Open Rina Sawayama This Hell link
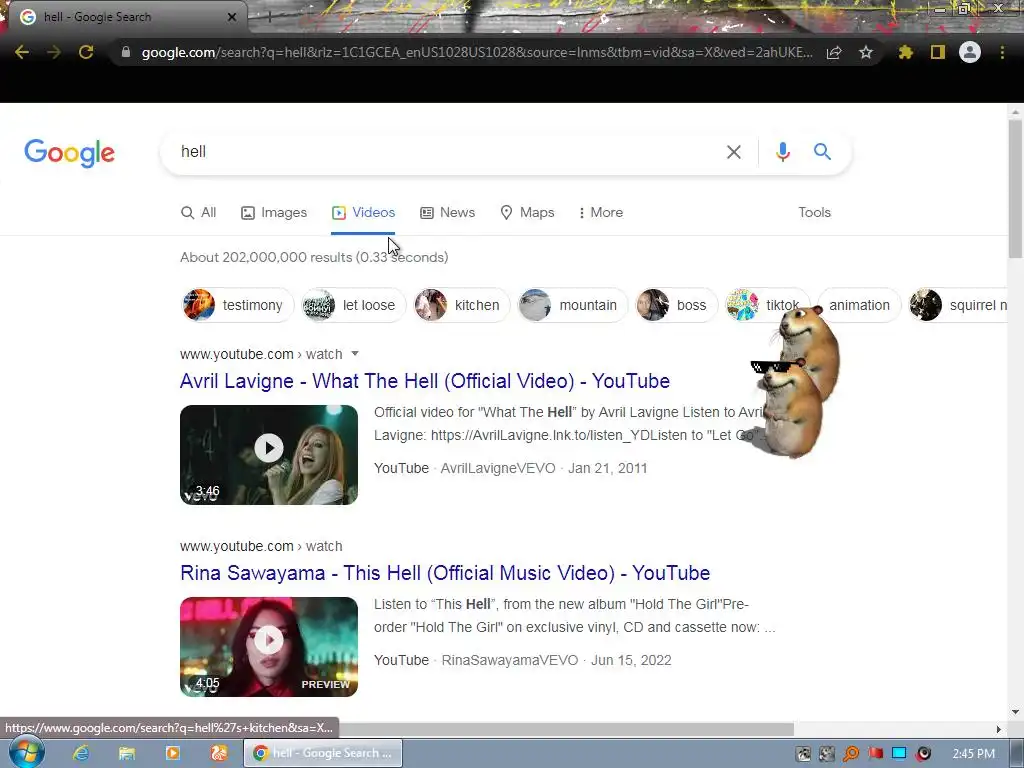This screenshot has width=1024, height=768. pyautogui.click(x=445, y=573)
